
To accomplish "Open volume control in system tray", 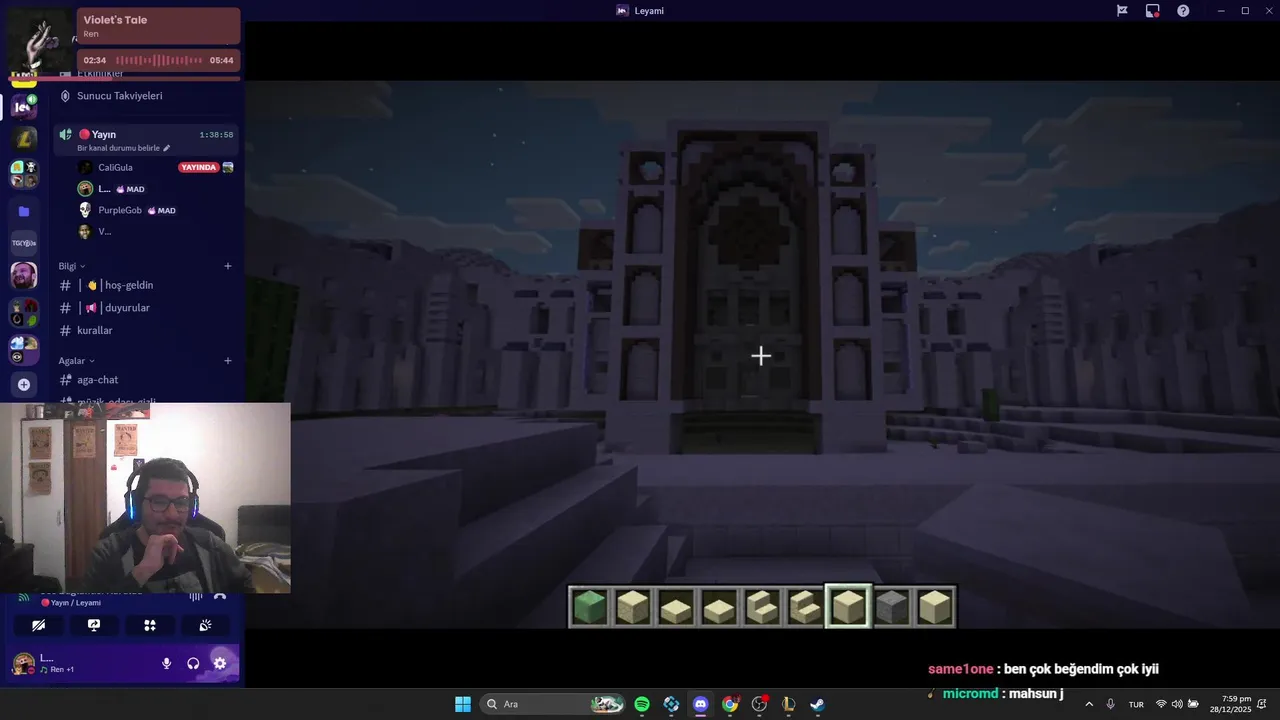I will click(1177, 704).
